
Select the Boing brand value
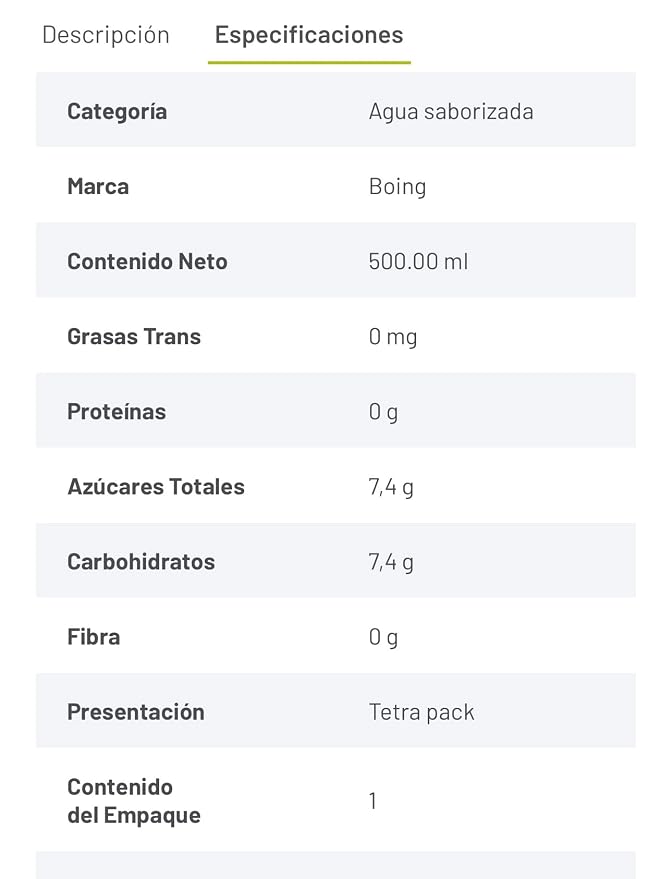(x=397, y=187)
